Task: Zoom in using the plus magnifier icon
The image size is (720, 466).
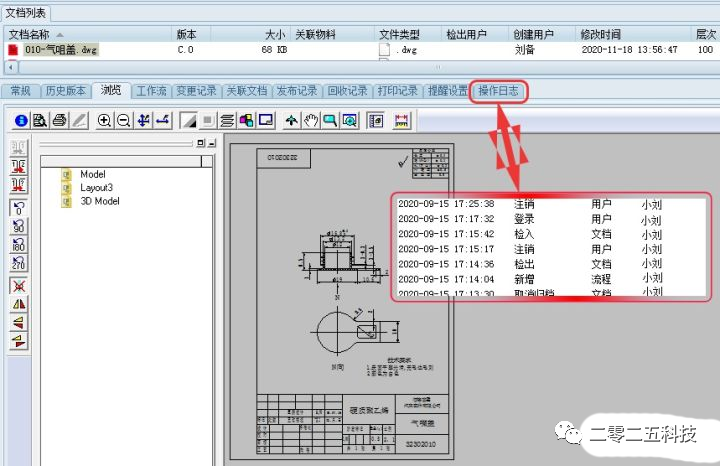Action: click(x=104, y=121)
